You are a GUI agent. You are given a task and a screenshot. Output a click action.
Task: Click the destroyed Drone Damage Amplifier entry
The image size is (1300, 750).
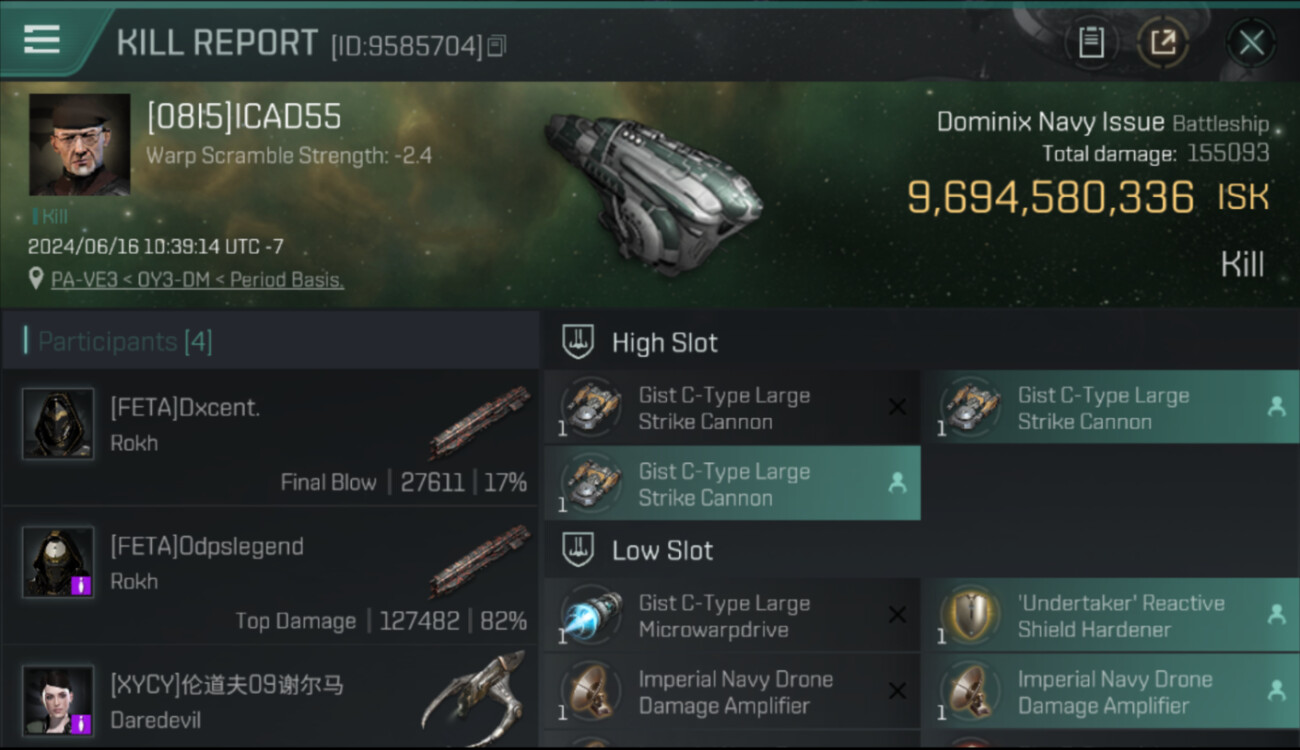click(x=732, y=692)
